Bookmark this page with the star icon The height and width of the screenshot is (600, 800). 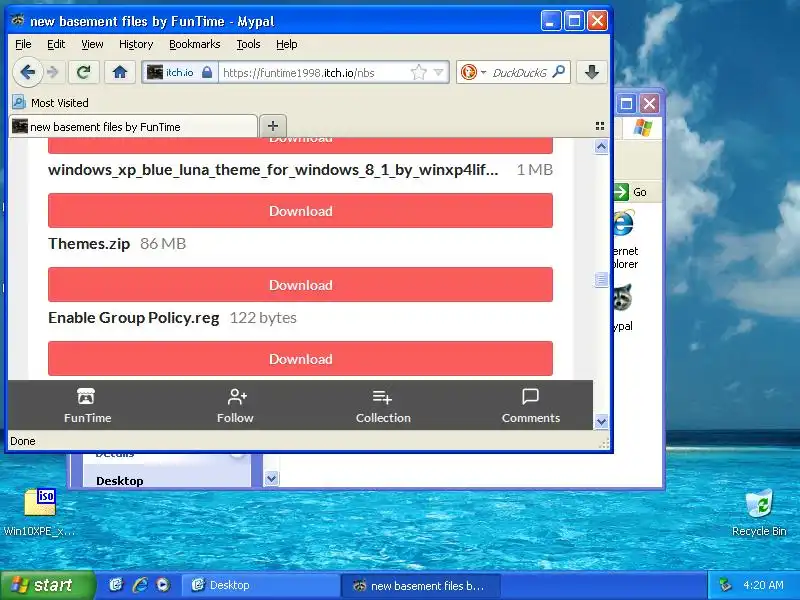pos(418,72)
